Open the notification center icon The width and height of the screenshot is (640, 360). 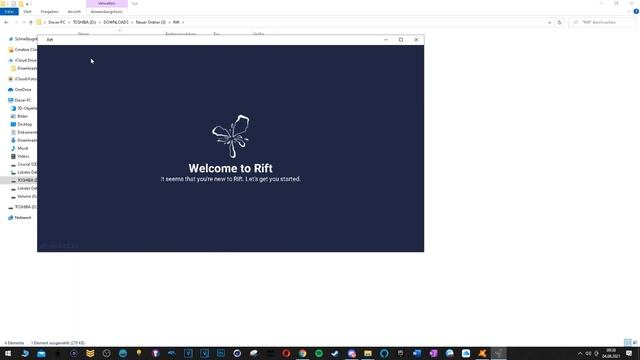coord(629,353)
